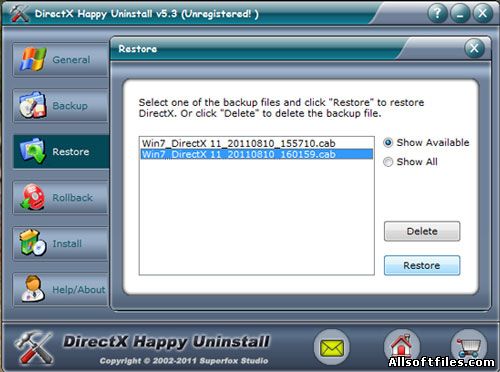Click the green arrow Restore icon

coord(32,151)
